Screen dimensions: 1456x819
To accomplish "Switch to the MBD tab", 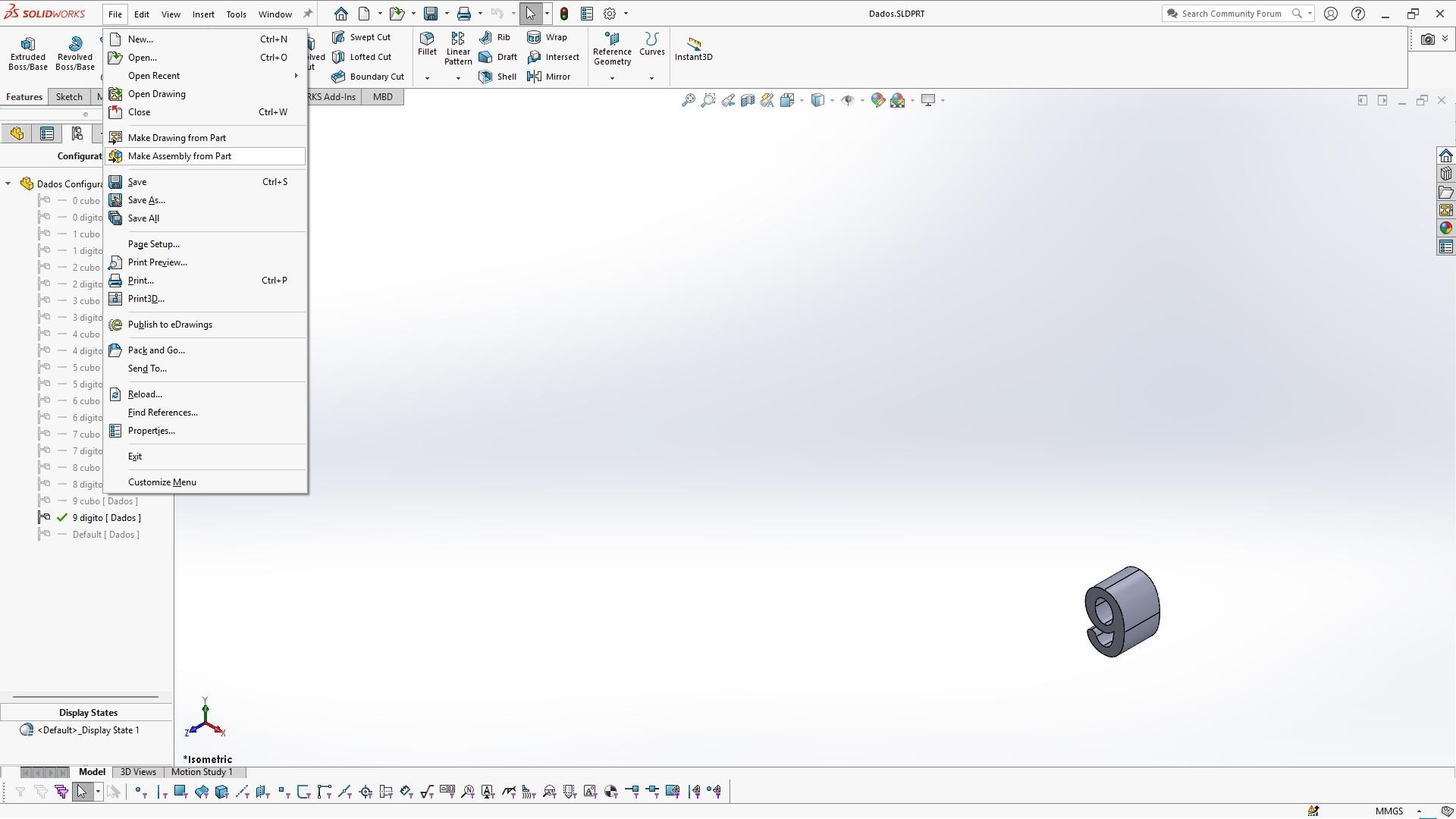I will (x=383, y=97).
